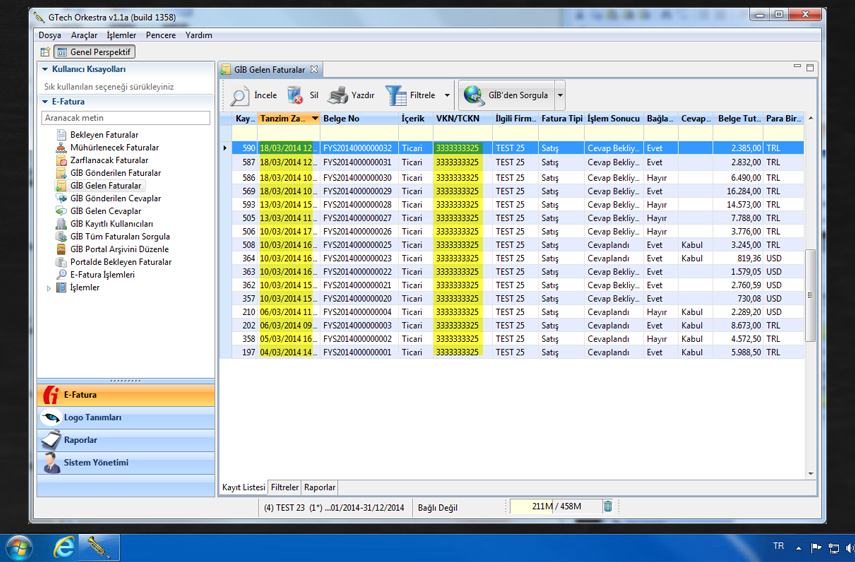Toggle the Genel Perspektif perspective button
The height and width of the screenshot is (562, 855).
(x=95, y=52)
